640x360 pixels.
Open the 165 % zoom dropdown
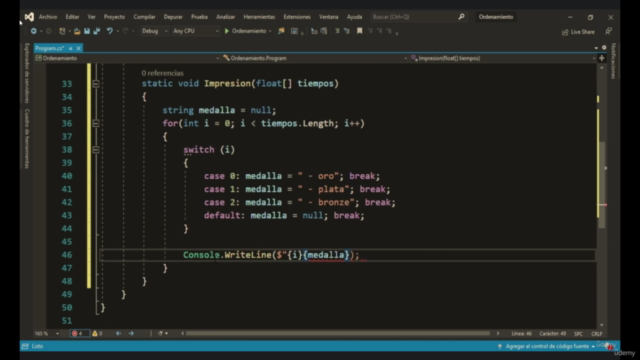(47, 333)
